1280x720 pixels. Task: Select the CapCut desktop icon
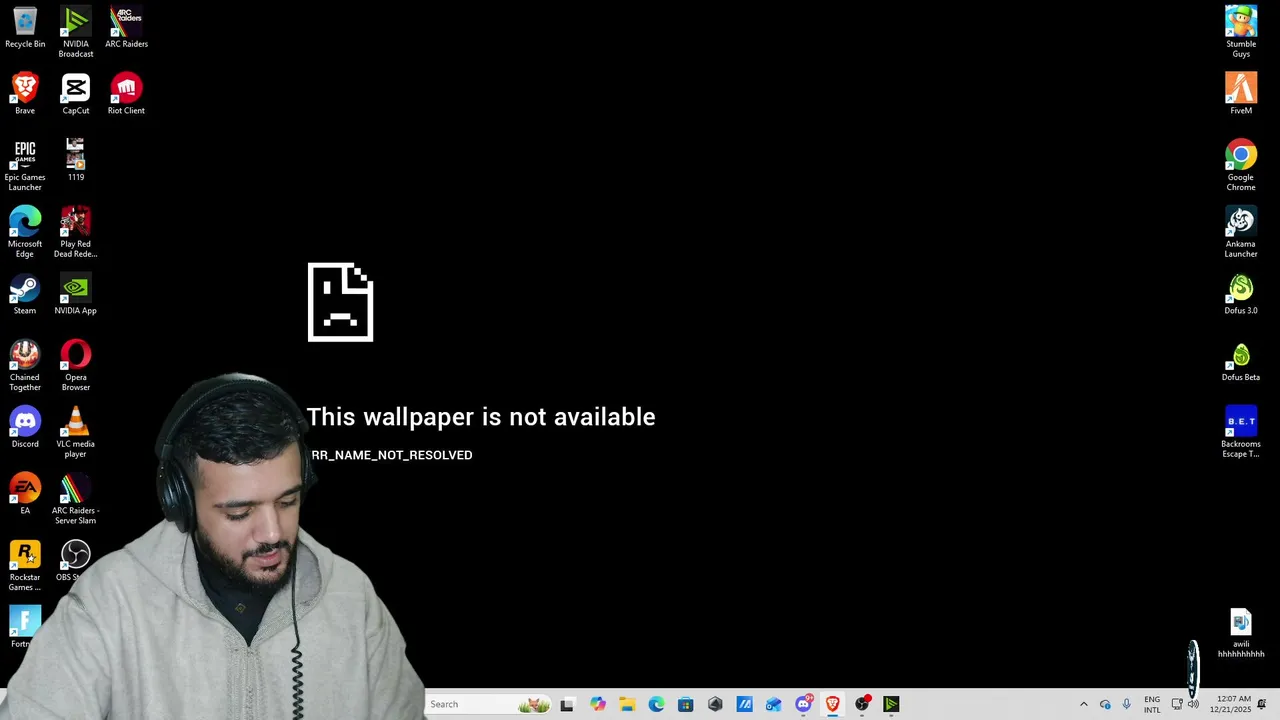pos(75,94)
